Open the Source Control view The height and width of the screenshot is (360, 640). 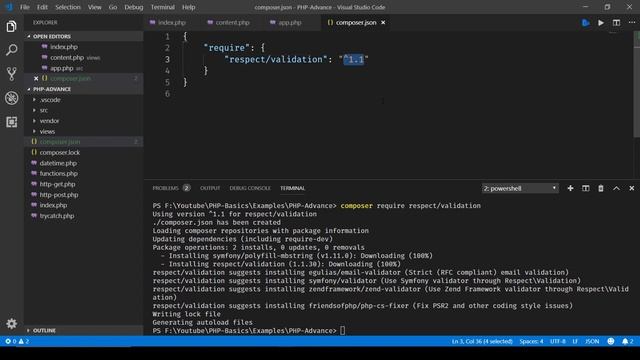point(11,74)
